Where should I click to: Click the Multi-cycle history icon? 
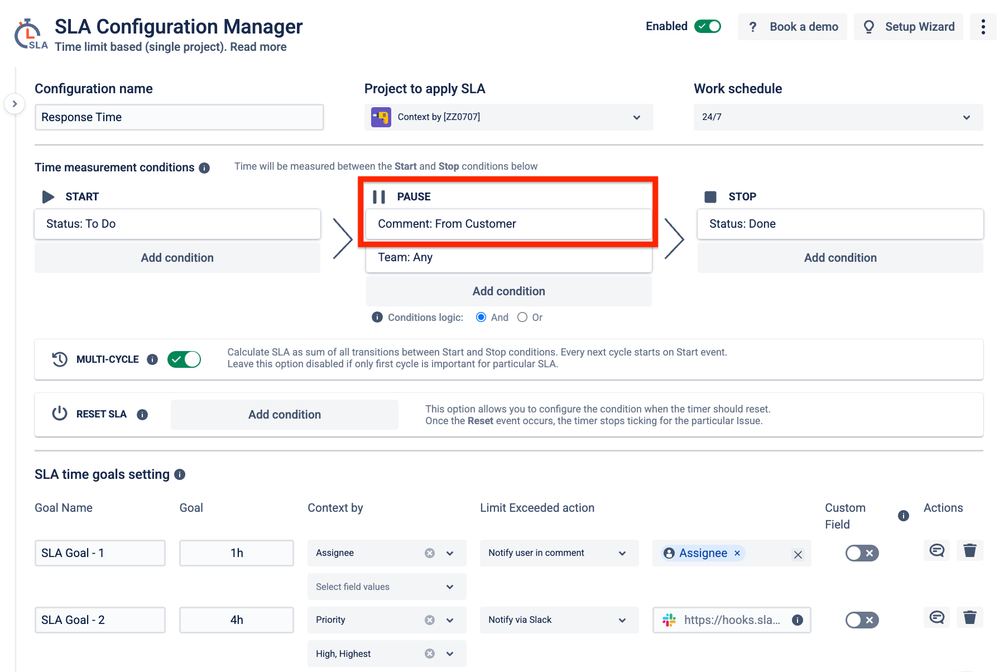click(x=59, y=359)
